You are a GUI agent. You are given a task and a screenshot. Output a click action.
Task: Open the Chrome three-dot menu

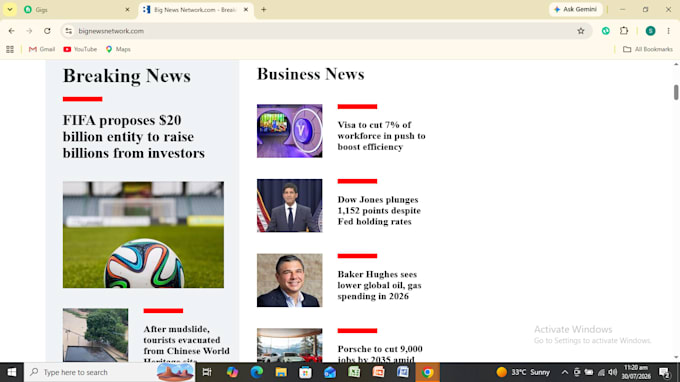668,31
